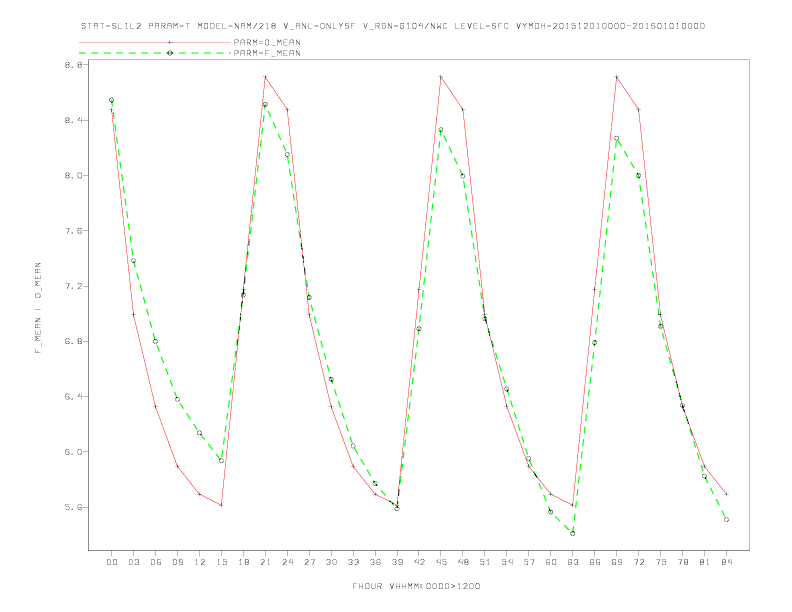The width and height of the screenshot is (792, 612).
Task: Click the 84 x-axis tick label
Action: click(x=726, y=562)
